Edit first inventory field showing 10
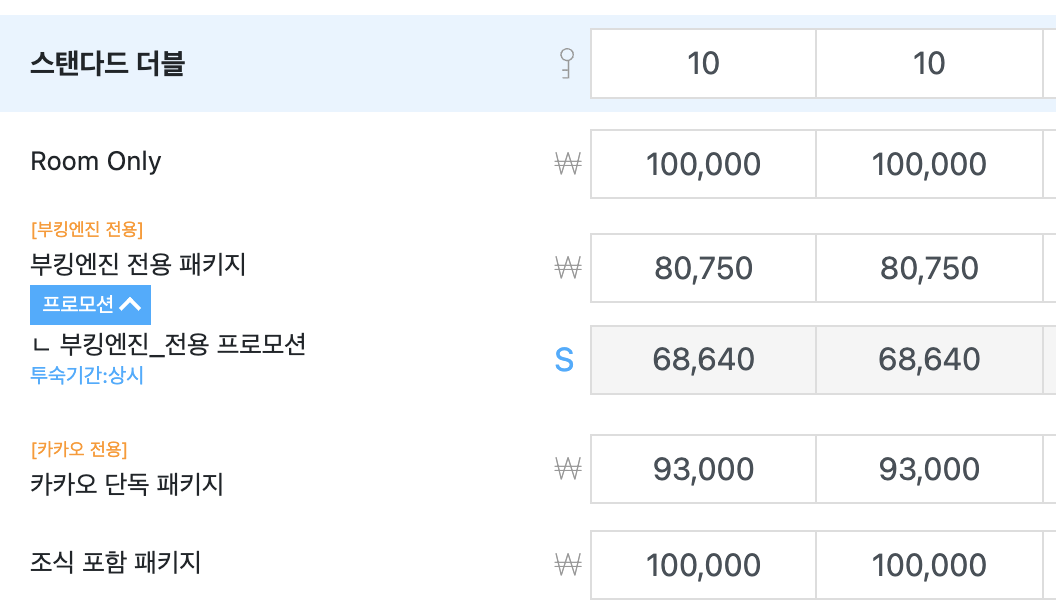 [703, 63]
